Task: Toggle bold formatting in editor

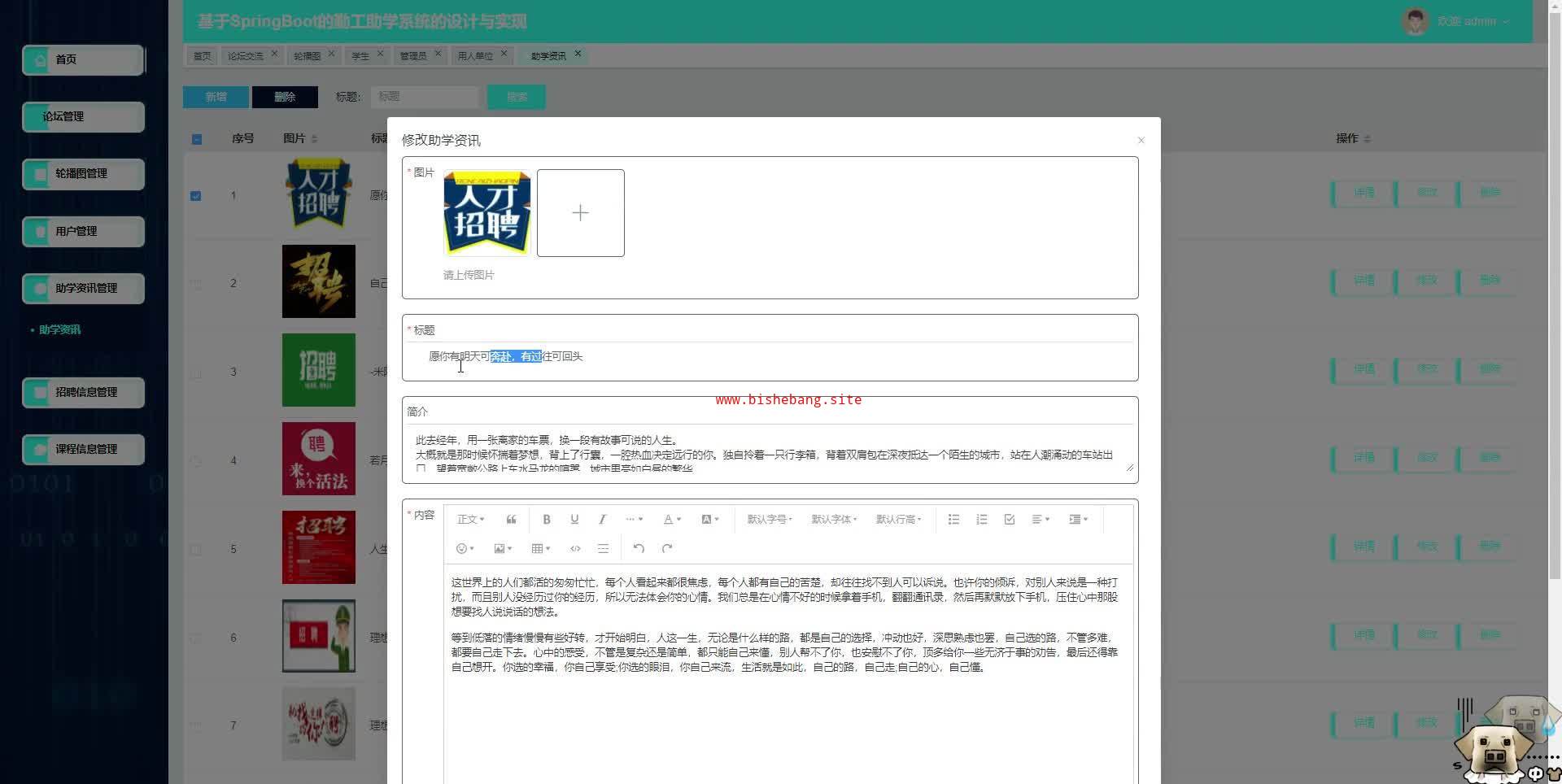Action: pyautogui.click(x=547, y=520)
